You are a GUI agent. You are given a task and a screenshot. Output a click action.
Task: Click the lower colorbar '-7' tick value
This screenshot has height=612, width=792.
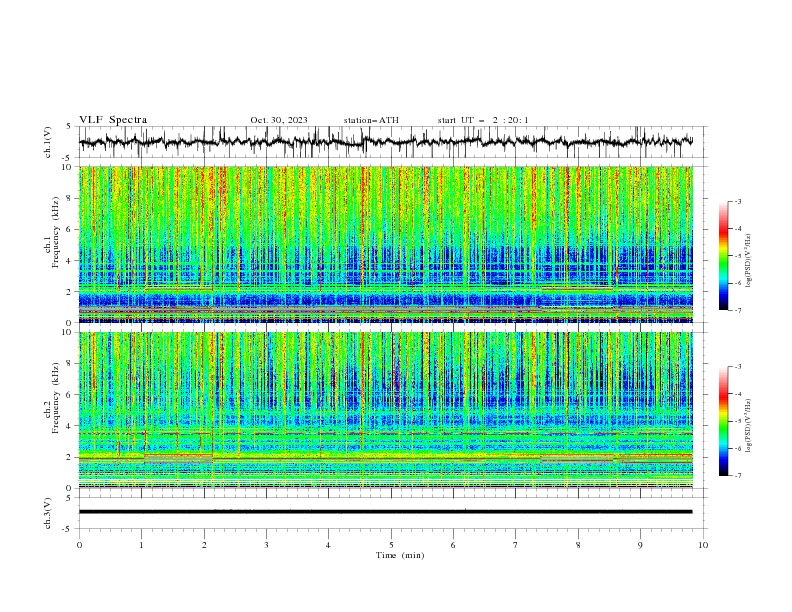737,476
